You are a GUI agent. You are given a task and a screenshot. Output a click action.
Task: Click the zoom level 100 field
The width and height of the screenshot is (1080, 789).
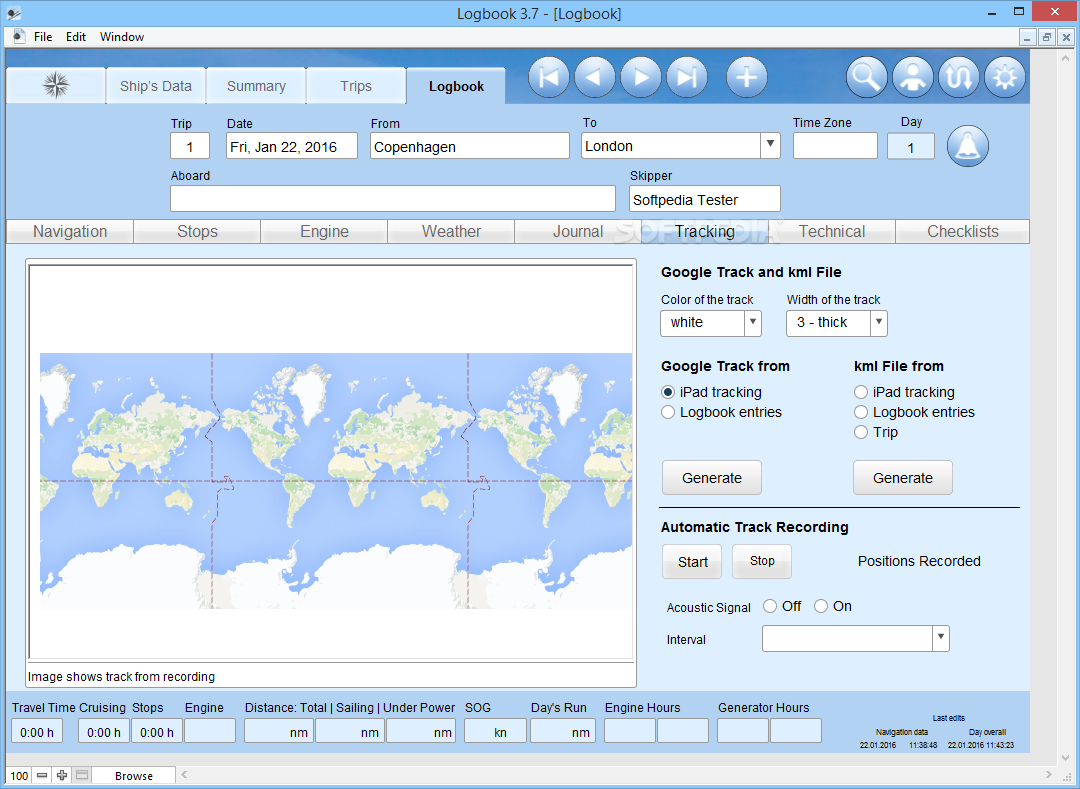pyautogui.click(x=19, y=775)
